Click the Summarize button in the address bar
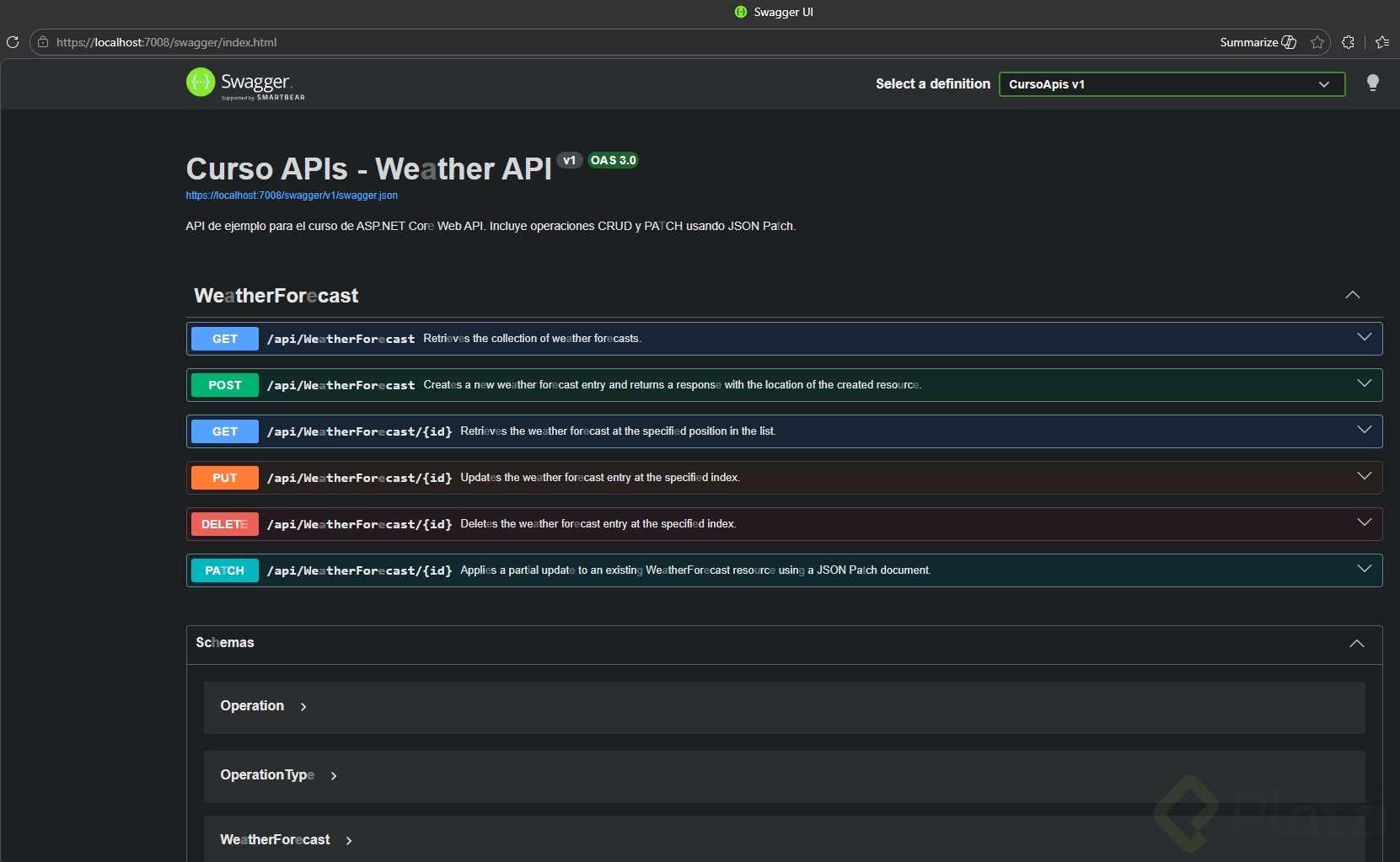 coord(1258,42)
